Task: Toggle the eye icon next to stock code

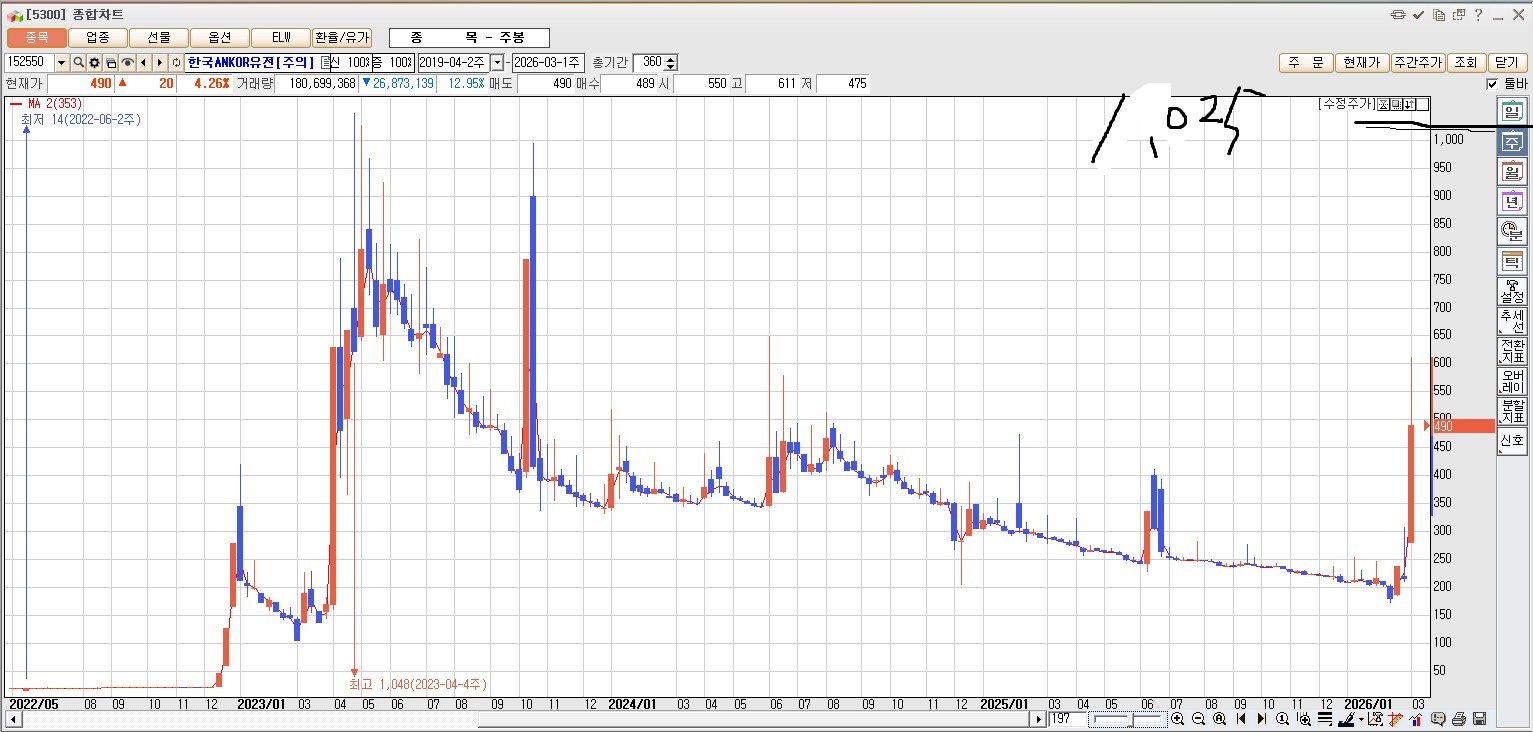Action: [128, 63]
